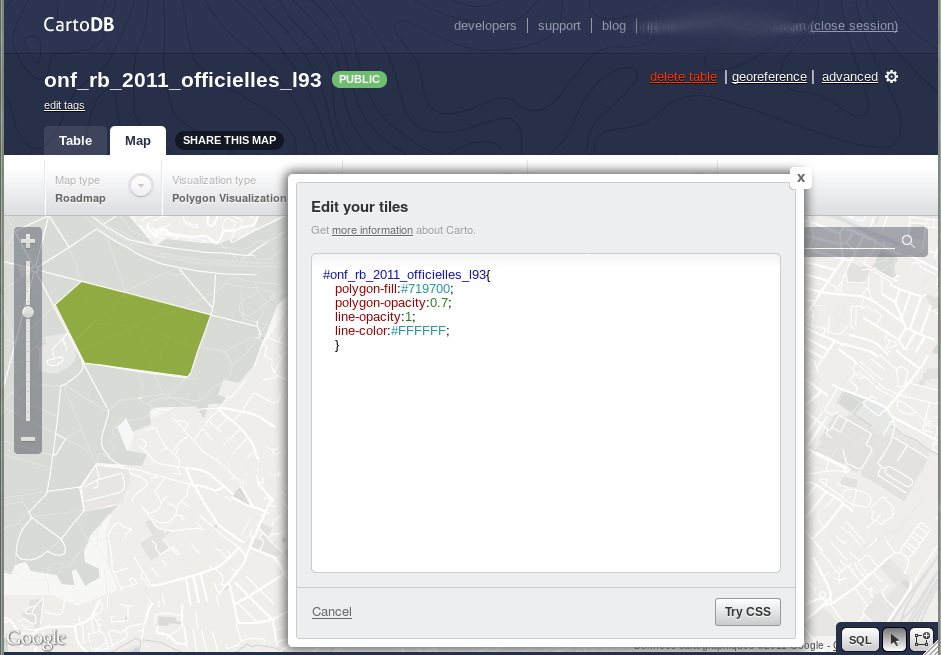Switch to the Table tab
The height and width of the screenshot is (655, 941).
76,140
